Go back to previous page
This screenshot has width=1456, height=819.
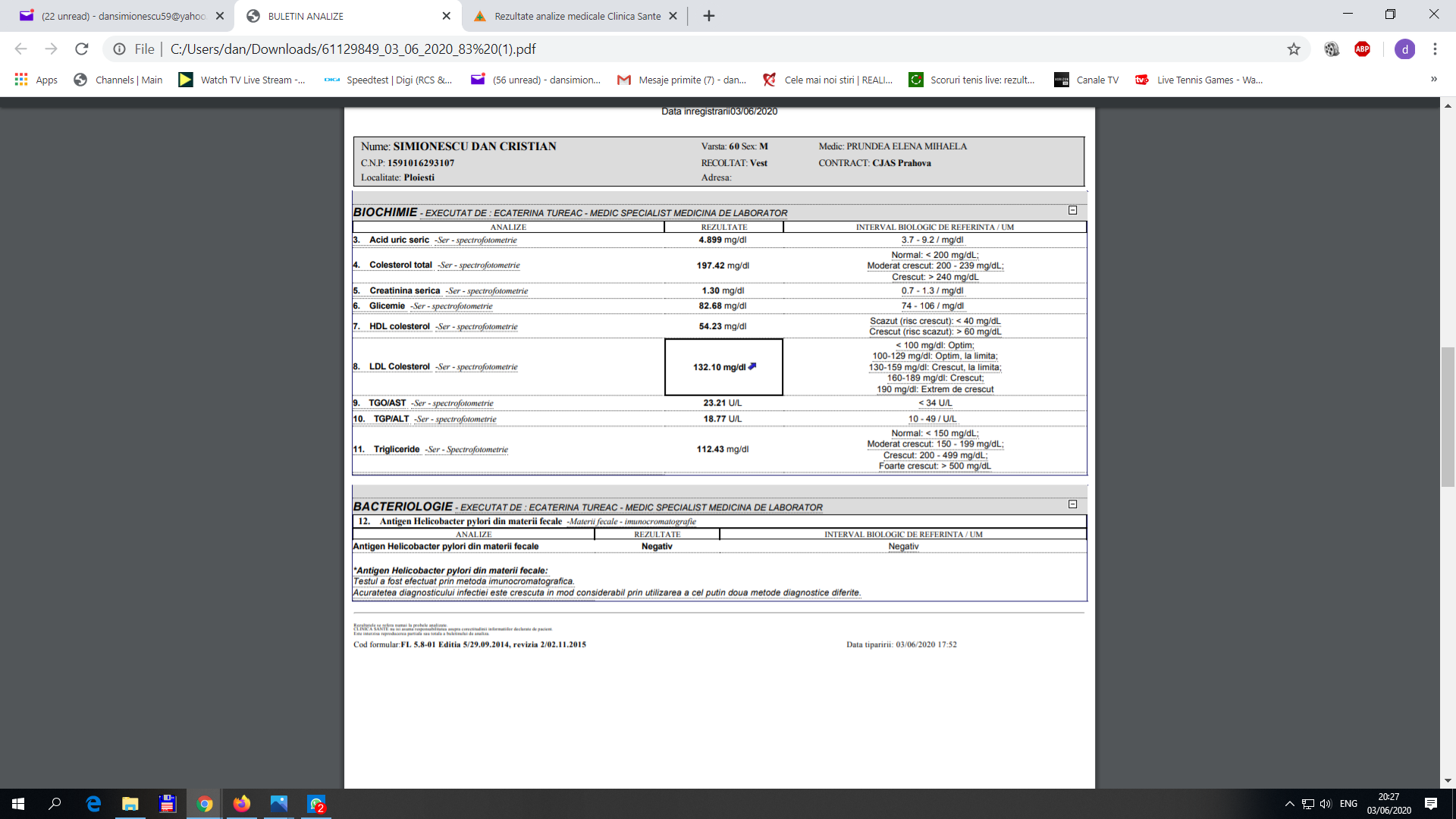pos(21,49)
